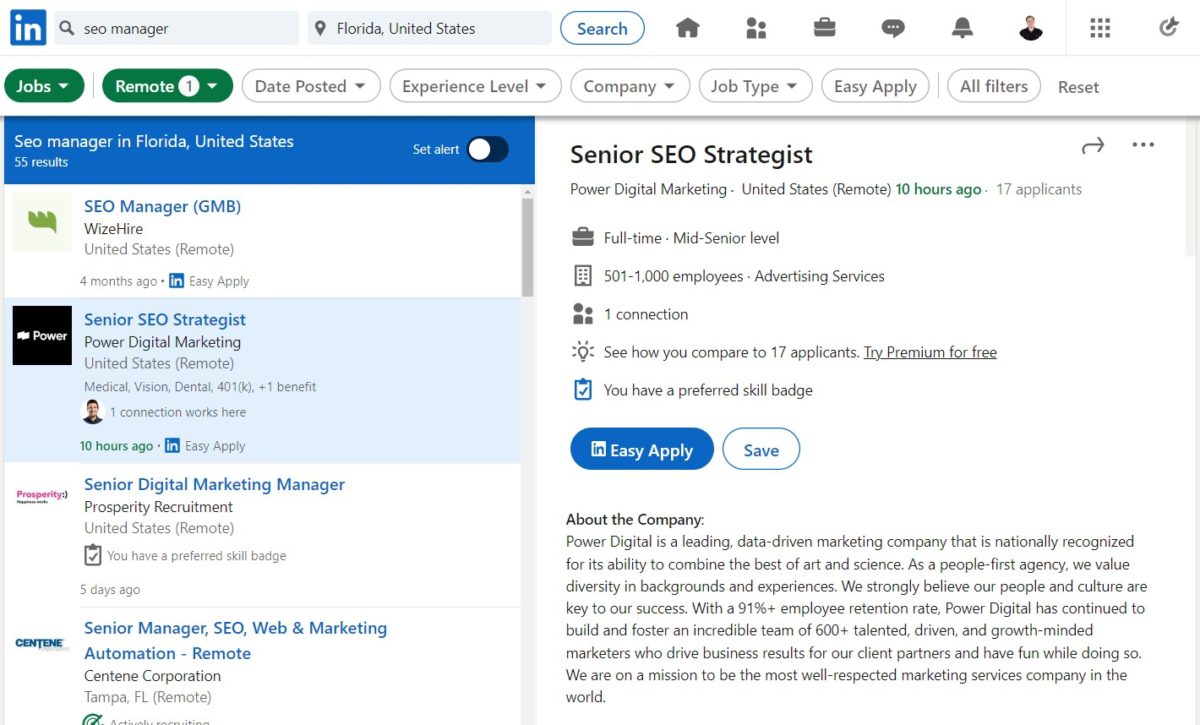Enable the Easy Apply filter

(875, 86)
